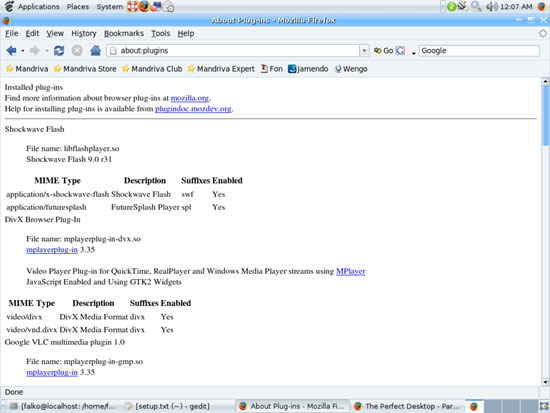550x413 pixels.
Task: Follow the mozilla.org link
Action: 189,98
